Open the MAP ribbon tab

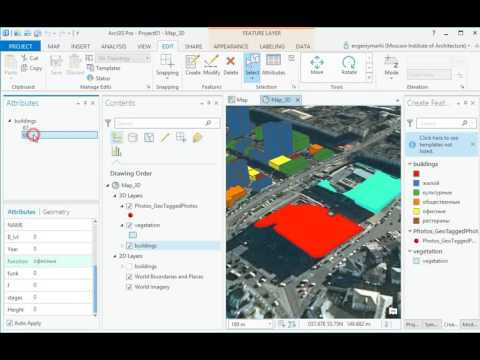[54, 46]
